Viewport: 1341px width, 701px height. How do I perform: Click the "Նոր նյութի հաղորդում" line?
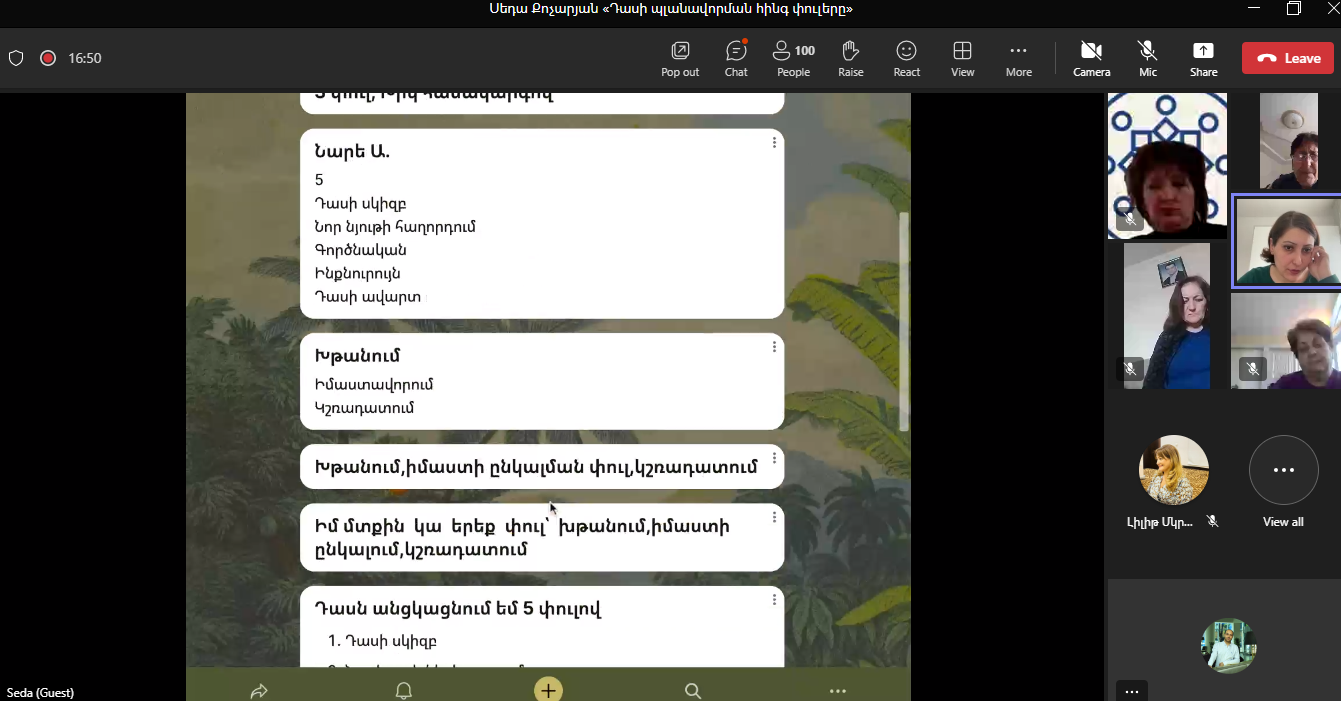395,227
